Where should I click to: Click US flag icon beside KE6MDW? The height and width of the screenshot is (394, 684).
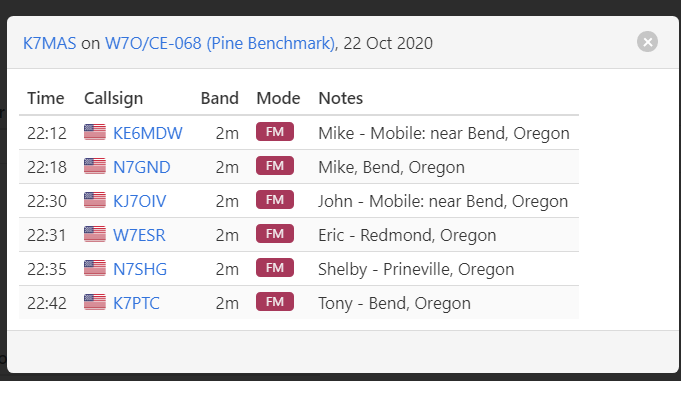pos(95,132)
